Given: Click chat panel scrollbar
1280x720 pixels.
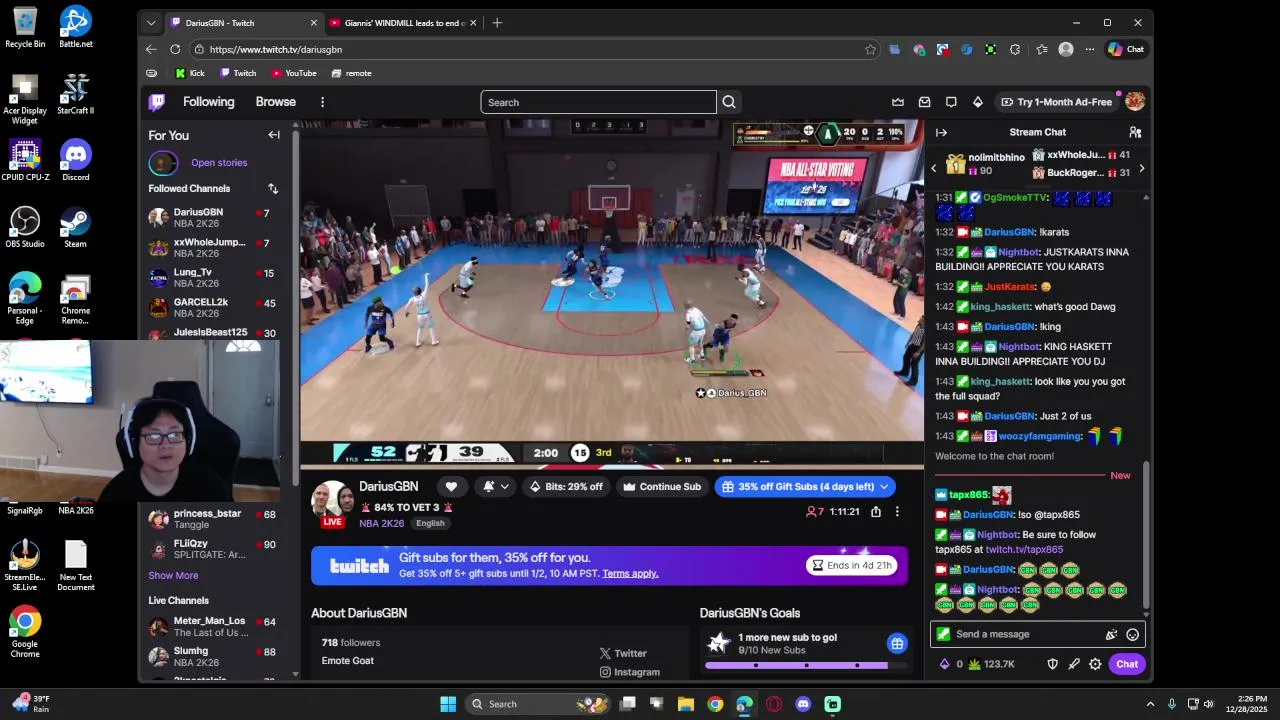Looking at the screenshot, I should pos(1146,535).
